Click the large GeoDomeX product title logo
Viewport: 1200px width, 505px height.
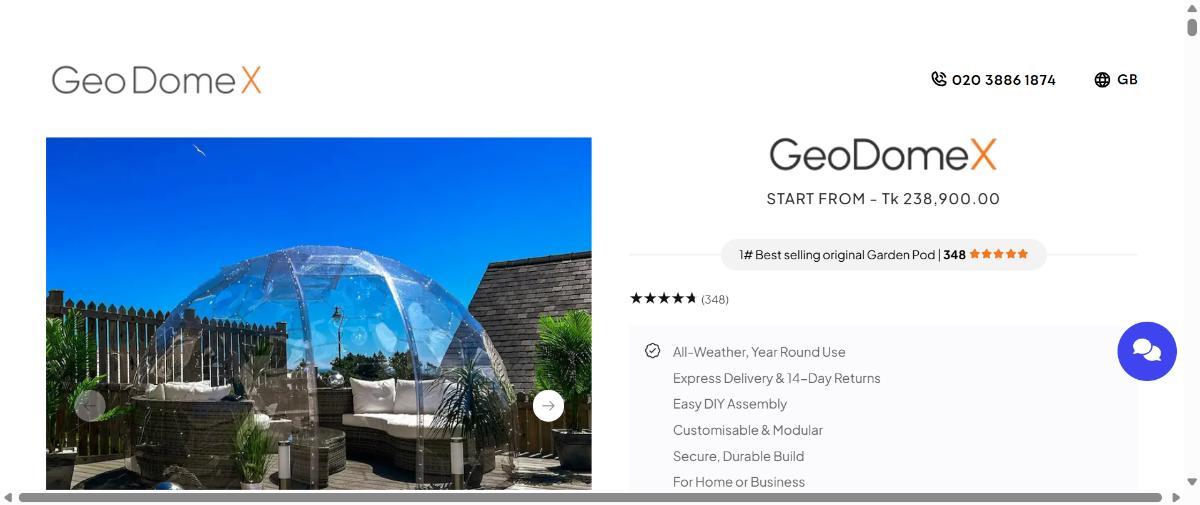click(x=883, y=155)
